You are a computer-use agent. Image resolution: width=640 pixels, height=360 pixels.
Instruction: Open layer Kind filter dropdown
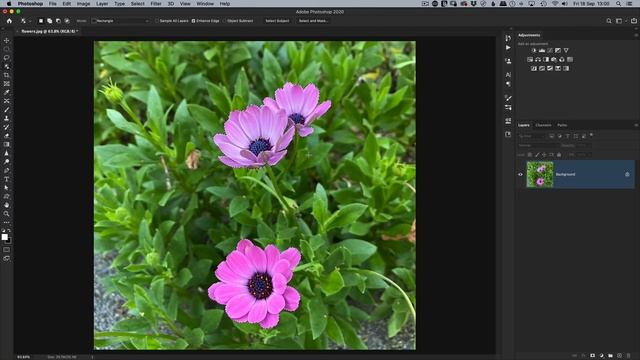(532, 136)
